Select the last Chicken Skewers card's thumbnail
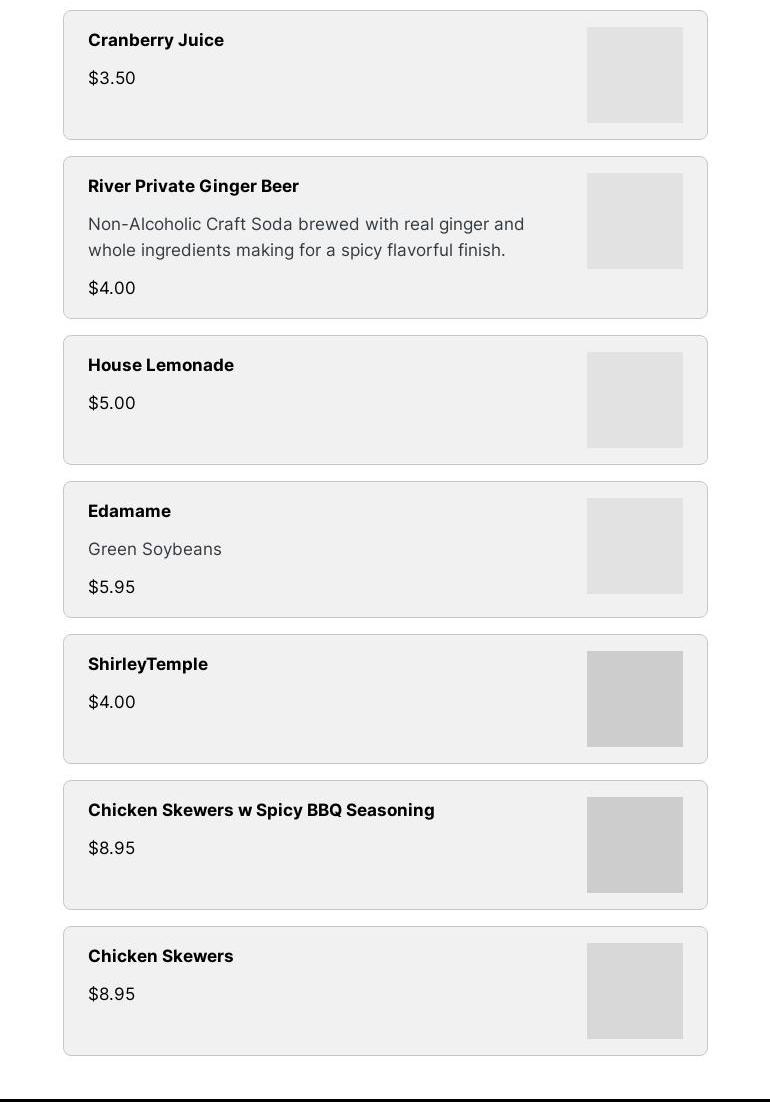This screenshot has height=1102, width=770. pyautogui.click(x=634, y=991)
